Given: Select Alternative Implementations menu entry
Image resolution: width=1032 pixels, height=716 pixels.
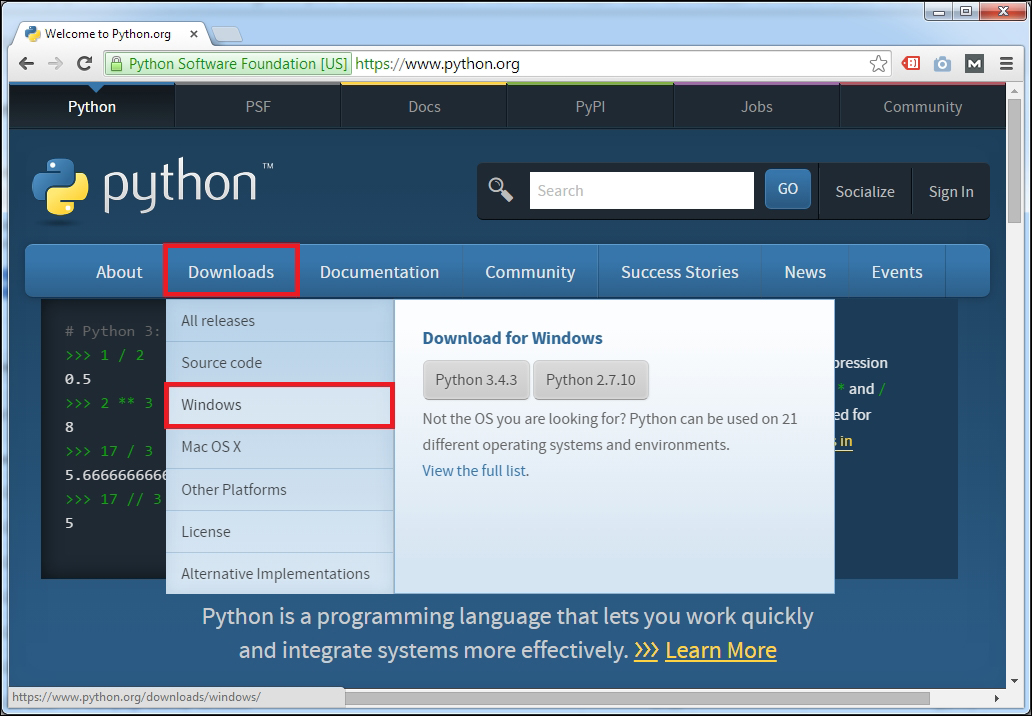Looking at the screenshot, I should tap(280, 574).
